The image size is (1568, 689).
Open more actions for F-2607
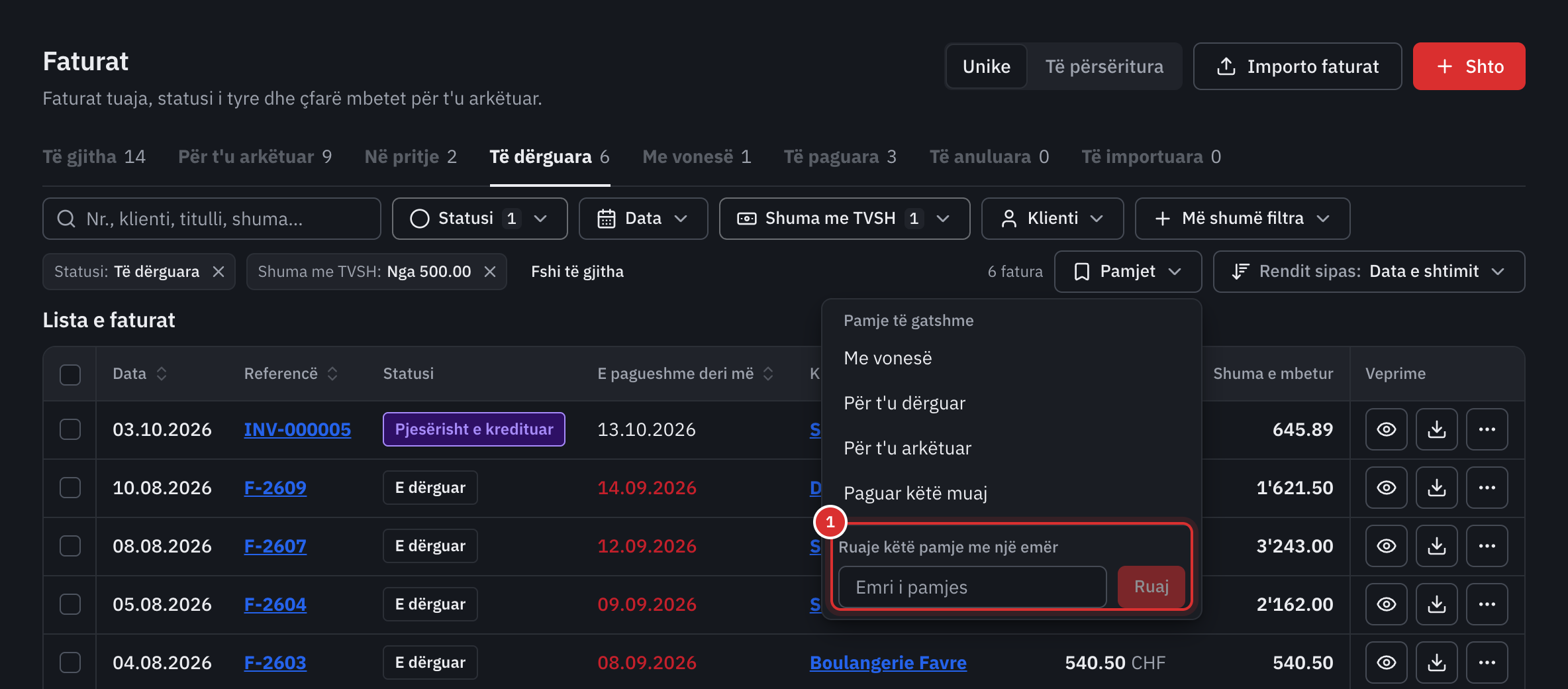1487,546
